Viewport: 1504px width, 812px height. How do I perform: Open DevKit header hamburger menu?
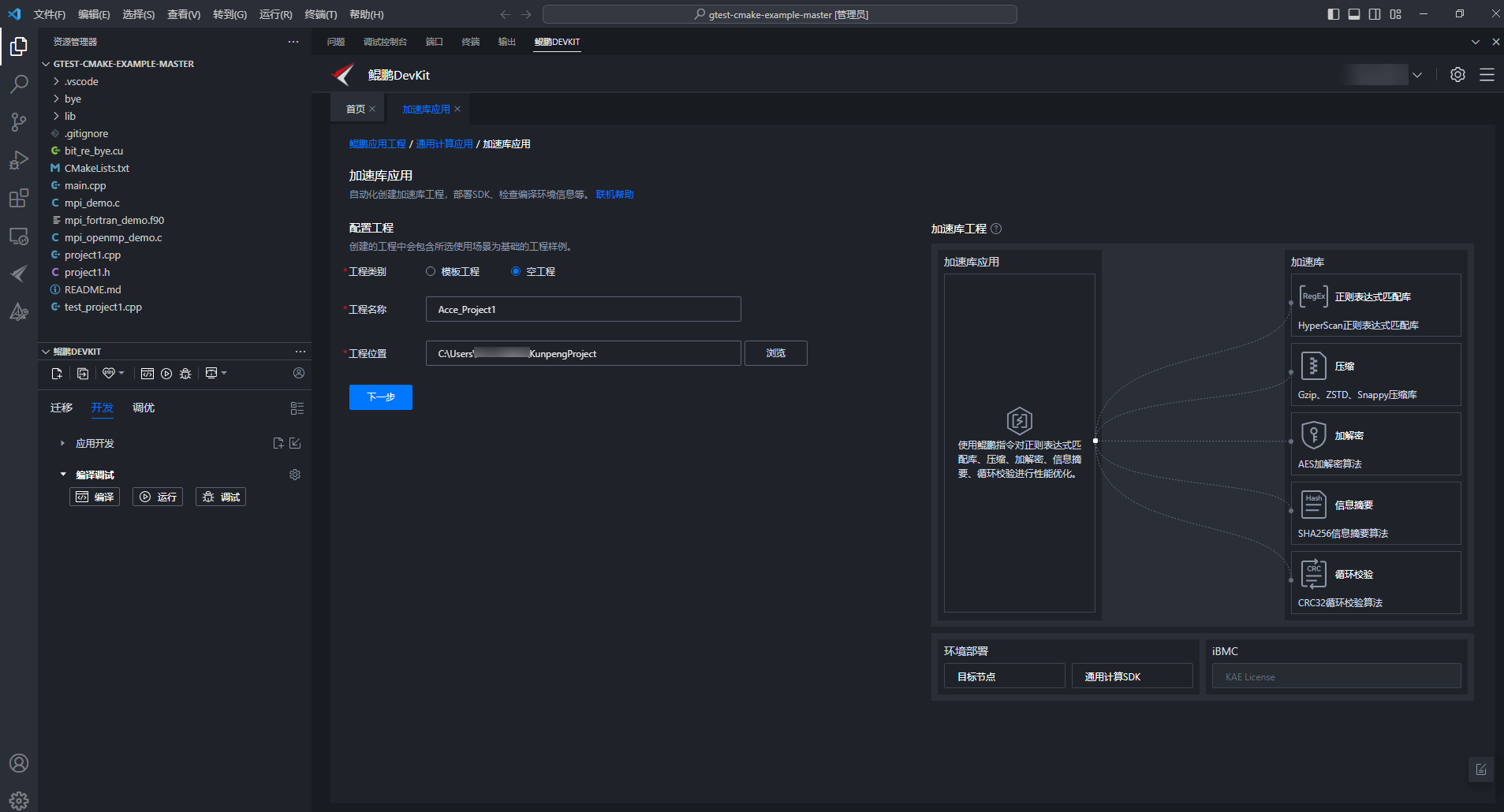(x=1487, y=75)
